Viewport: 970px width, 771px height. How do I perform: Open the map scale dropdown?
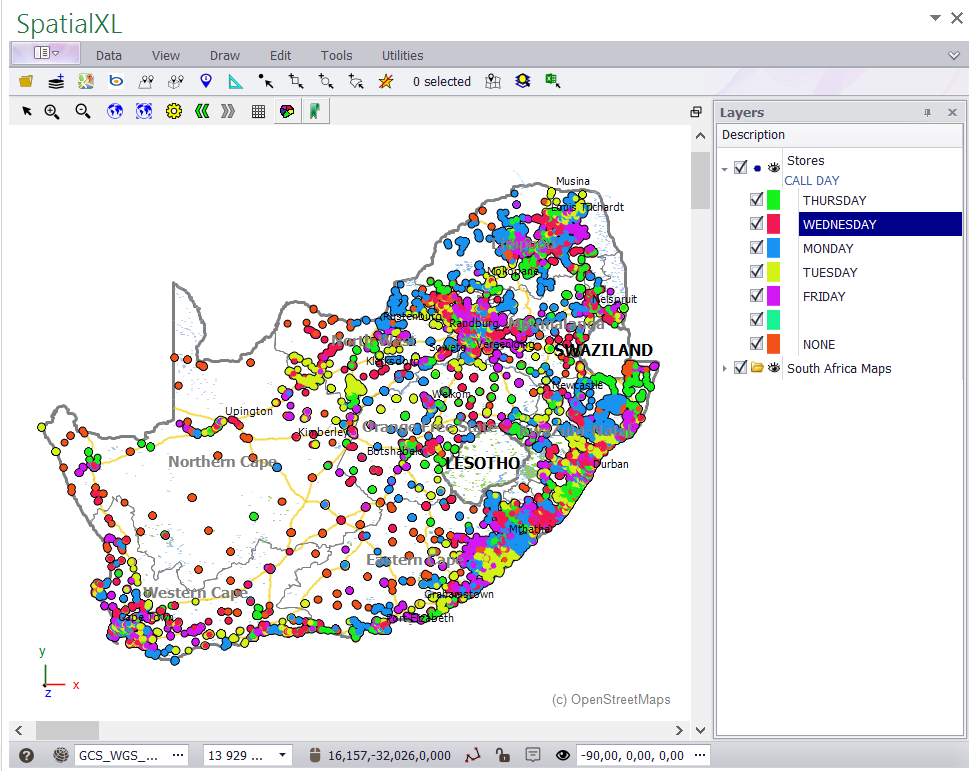point(283,755)
